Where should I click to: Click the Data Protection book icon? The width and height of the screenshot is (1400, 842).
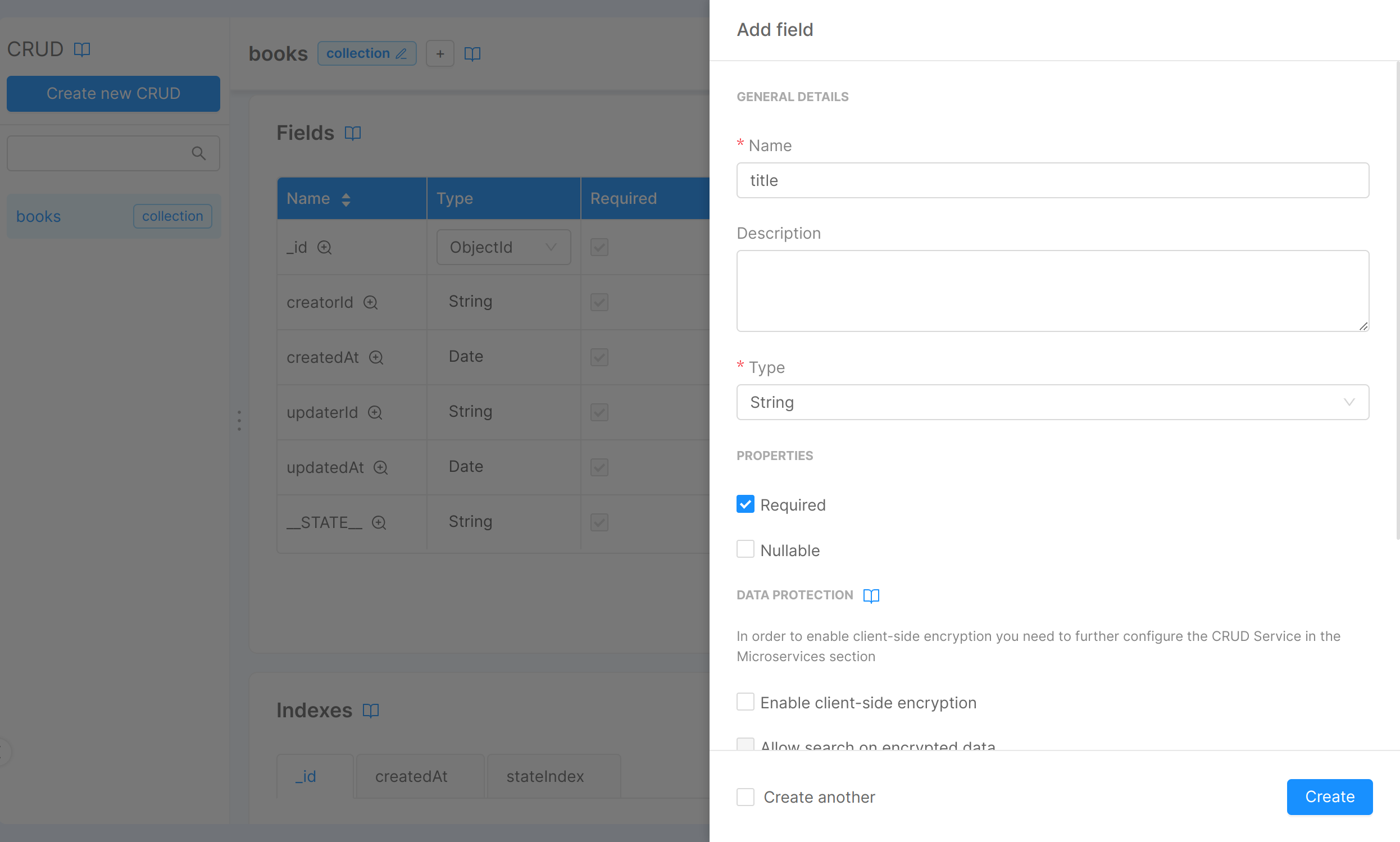[x=871, y=595]
